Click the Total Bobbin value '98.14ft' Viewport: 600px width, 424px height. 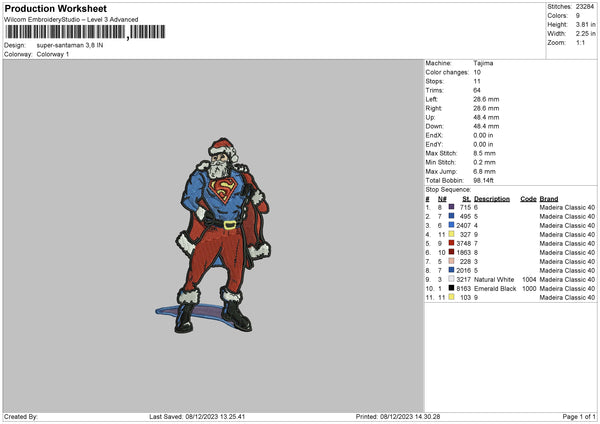(484, 180)
